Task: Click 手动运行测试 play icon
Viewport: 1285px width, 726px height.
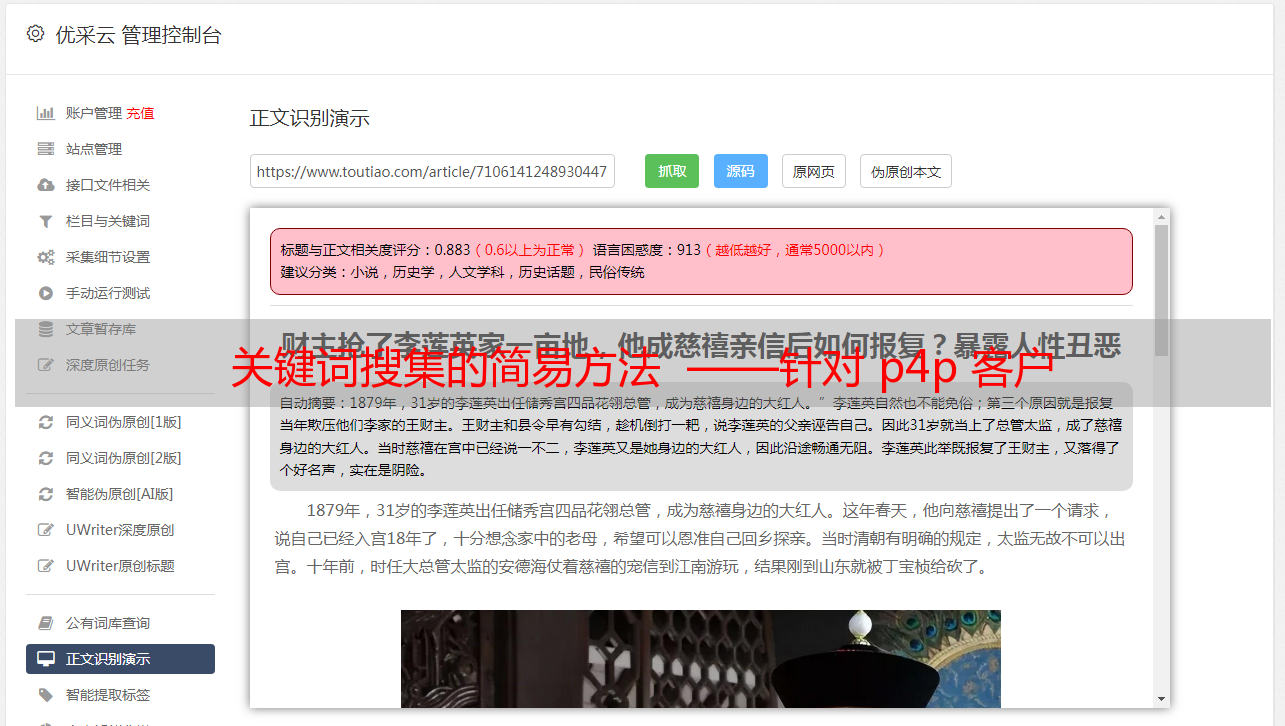Action: (45, 293)
